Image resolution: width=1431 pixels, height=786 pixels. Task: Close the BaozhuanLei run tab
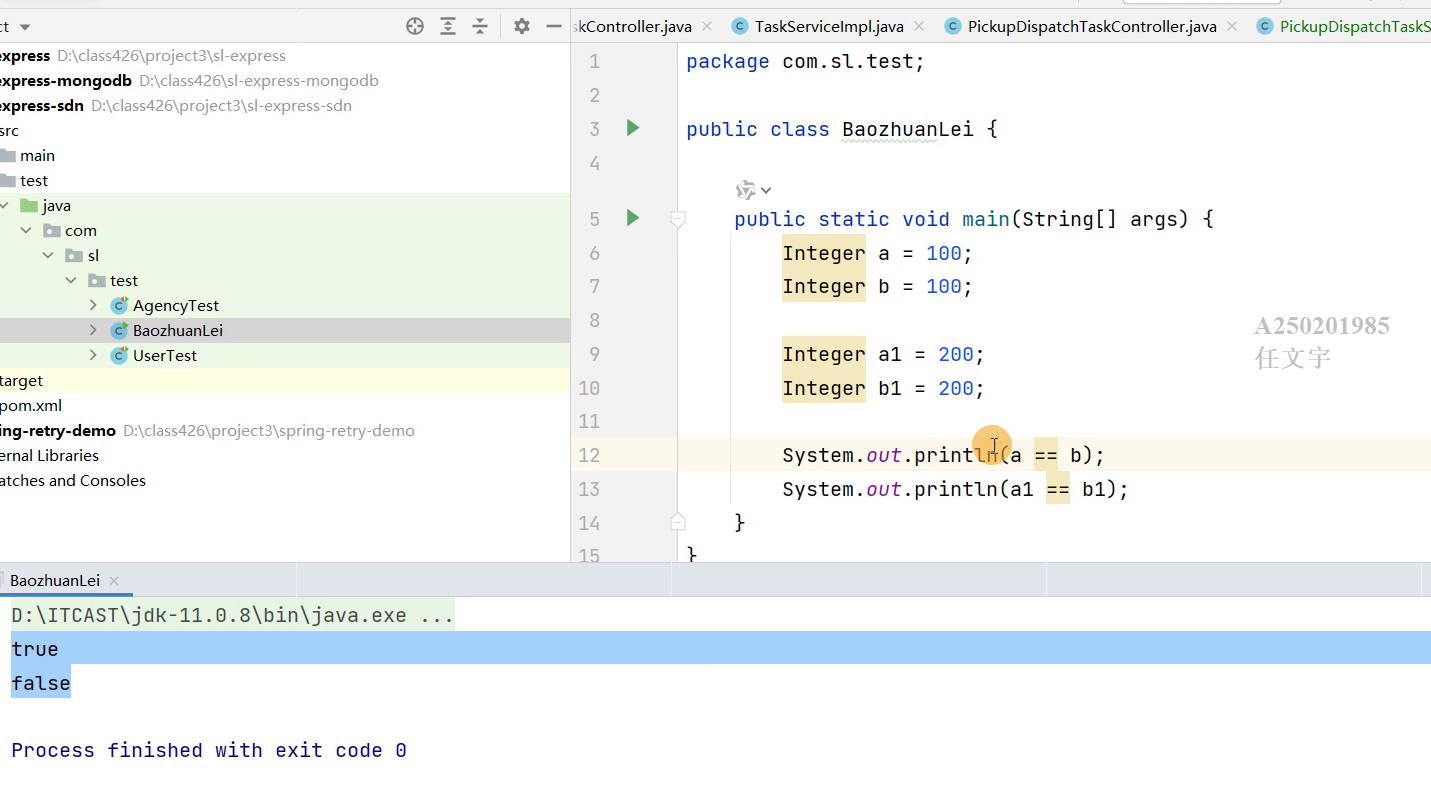pyautogui.click(x=114, y=580)
